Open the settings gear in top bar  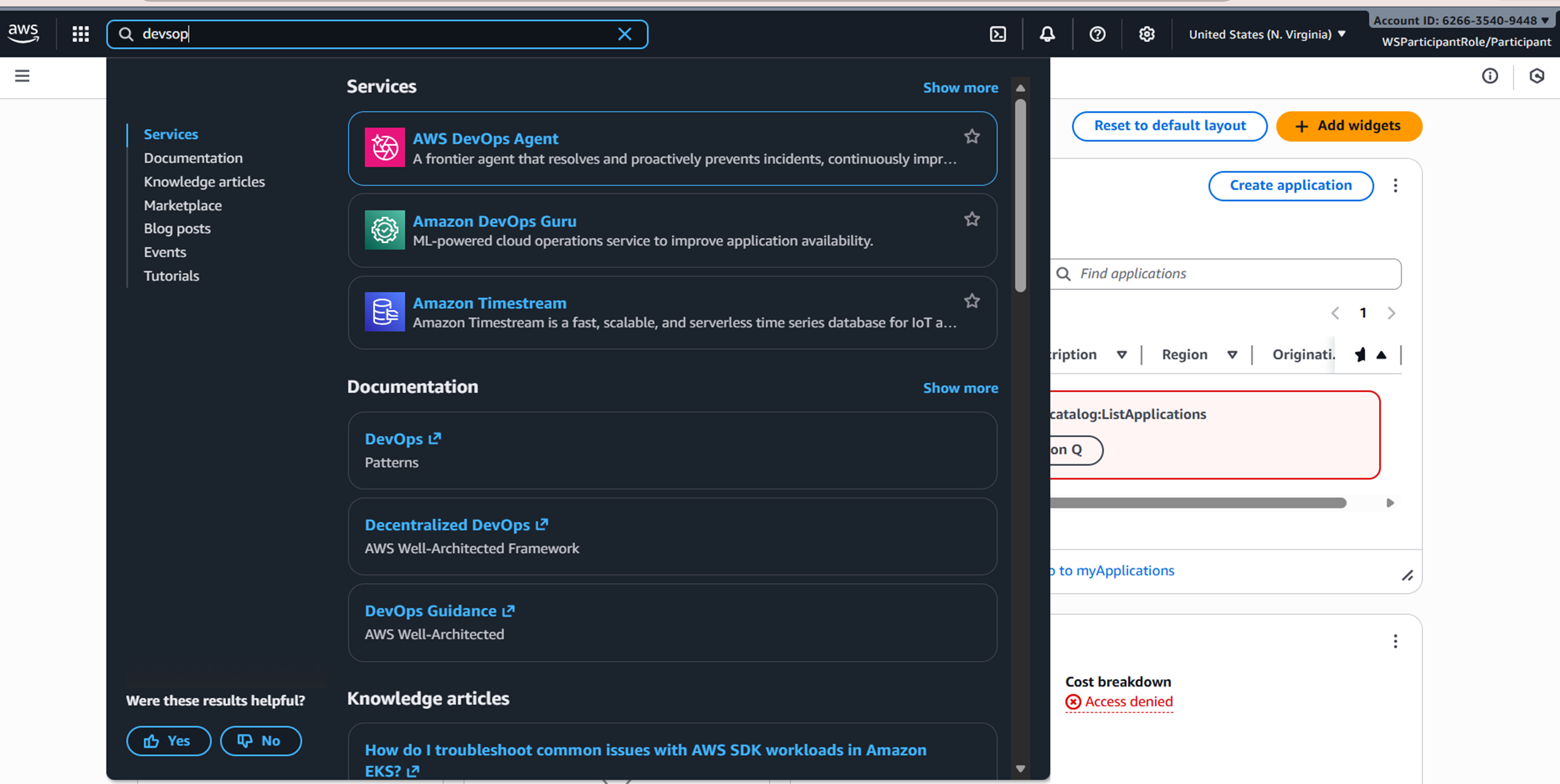(1146, 34)
